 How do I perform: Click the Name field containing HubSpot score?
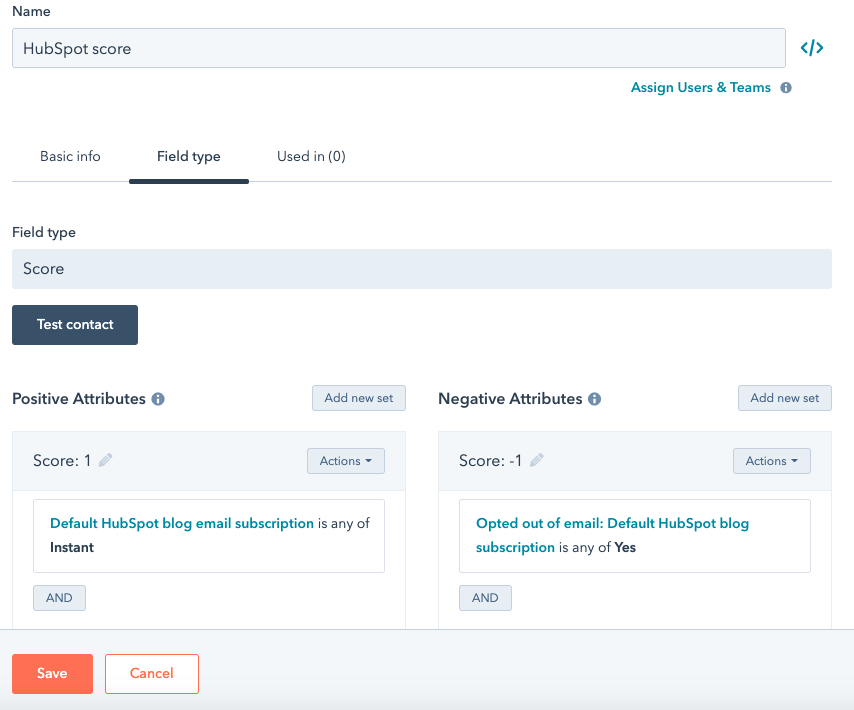[x=398, y=48]
